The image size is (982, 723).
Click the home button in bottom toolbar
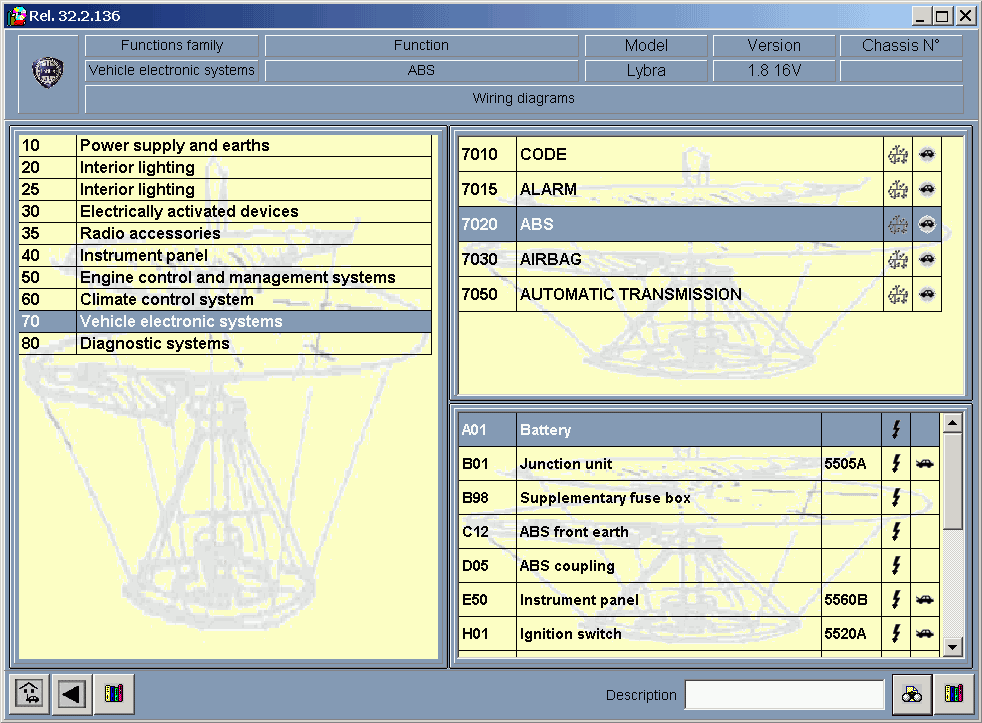pyautogui.click(x=29, y=694)
